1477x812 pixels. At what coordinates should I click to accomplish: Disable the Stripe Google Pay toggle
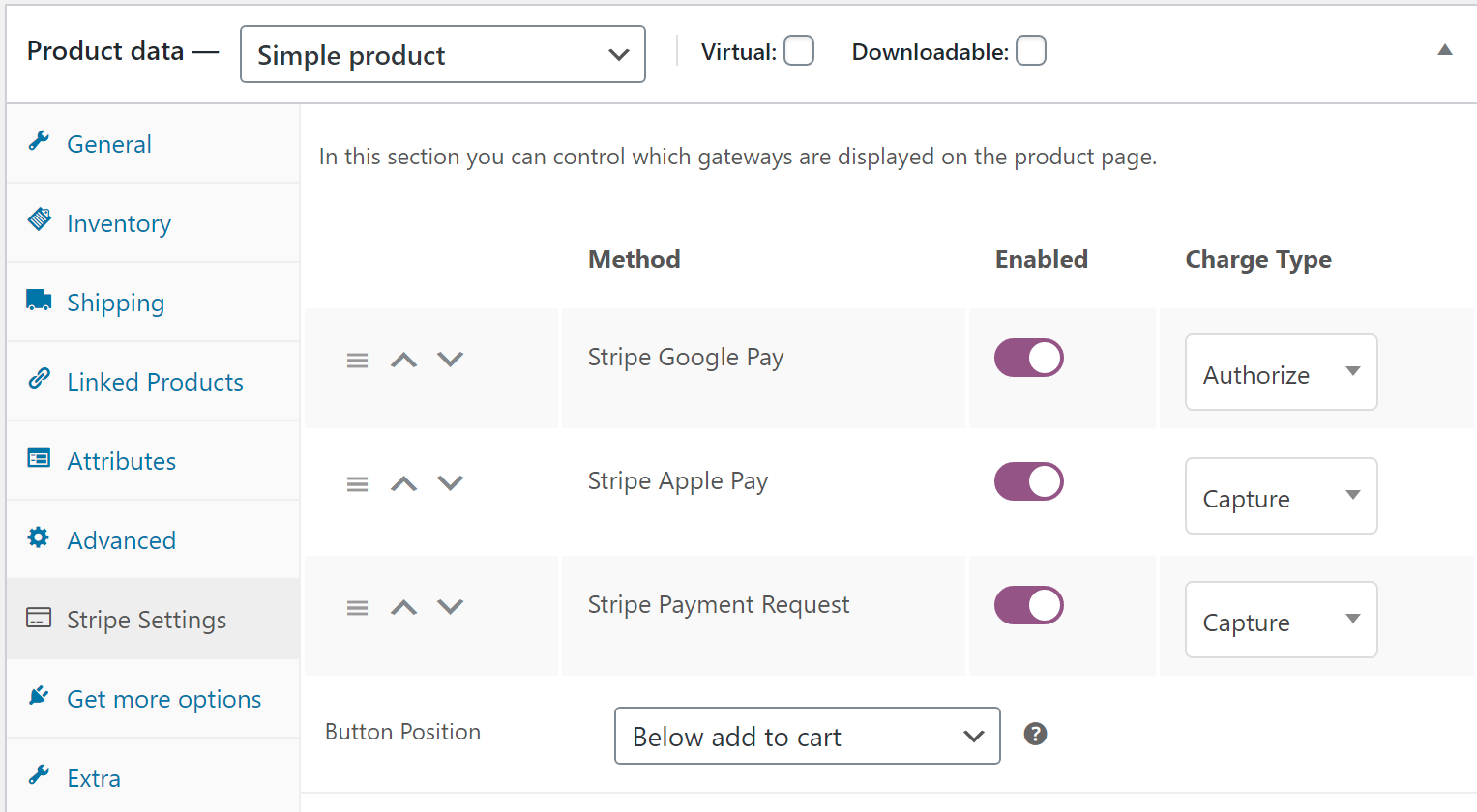(1028, 358)
